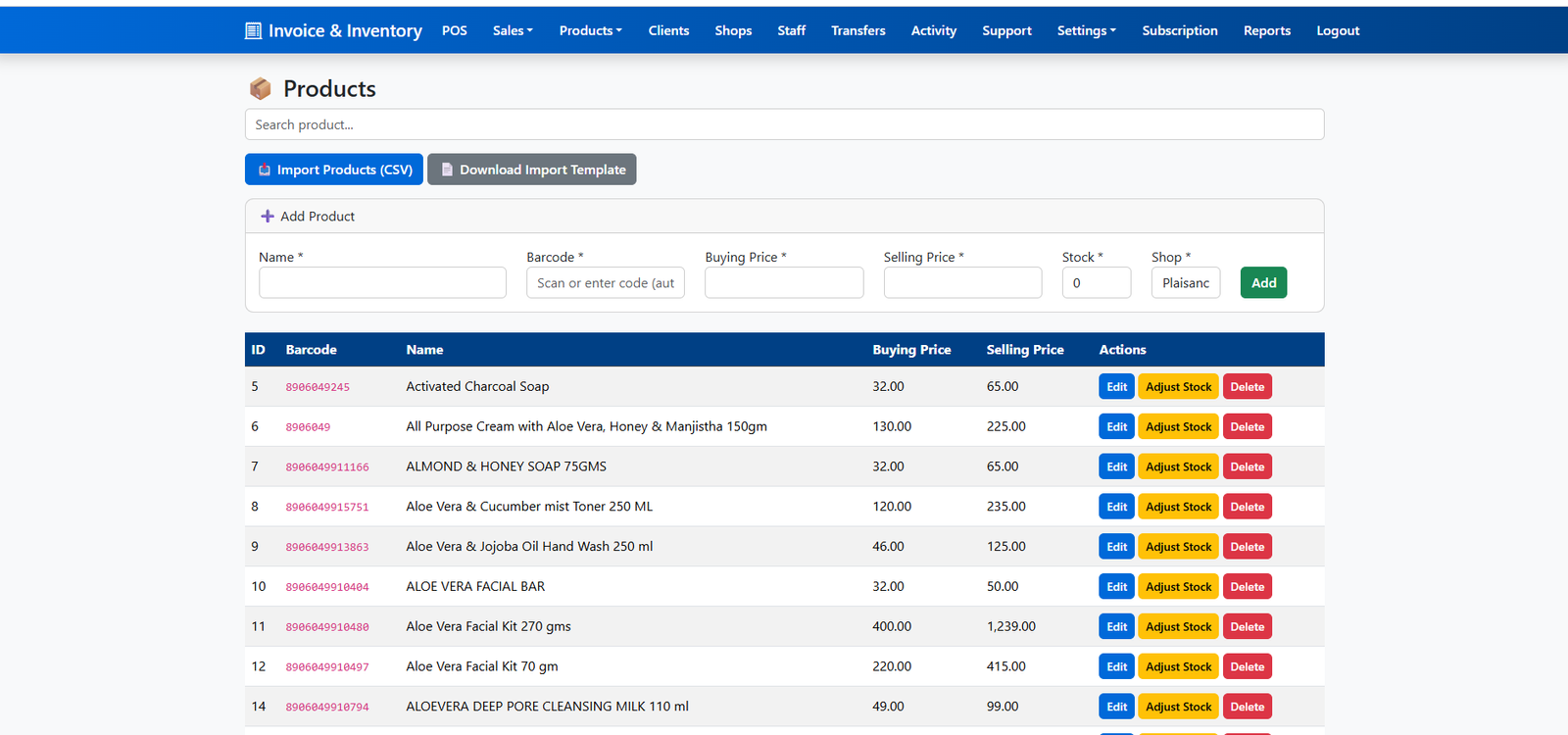This screenshot has height=735, width=1568.
Task: Click the Invoice & Inventory logo icon
Action: [x=253, y=30]
